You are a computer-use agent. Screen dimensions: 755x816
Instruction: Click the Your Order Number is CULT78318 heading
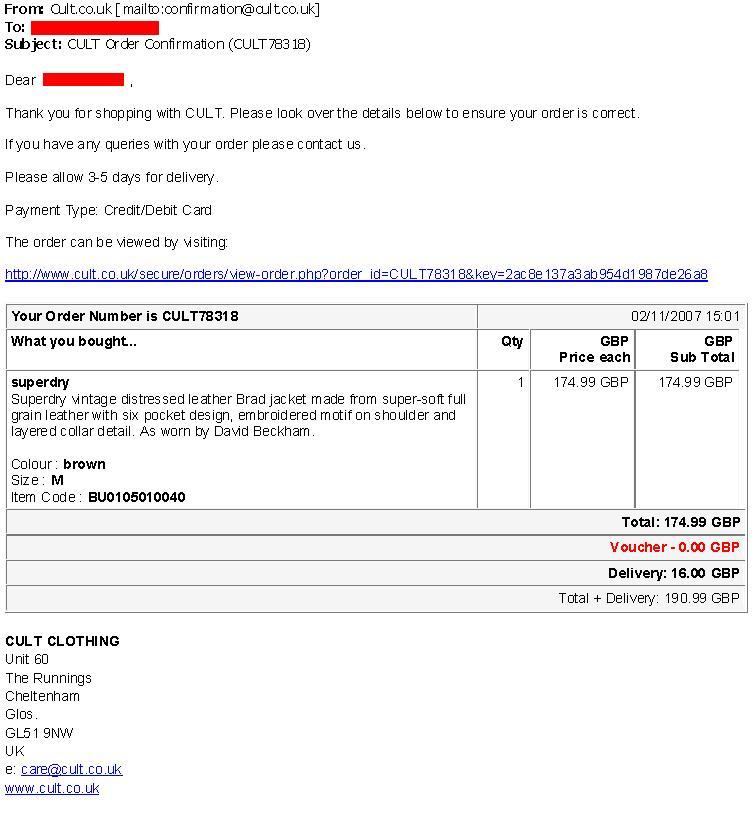[x=125, y=316]
